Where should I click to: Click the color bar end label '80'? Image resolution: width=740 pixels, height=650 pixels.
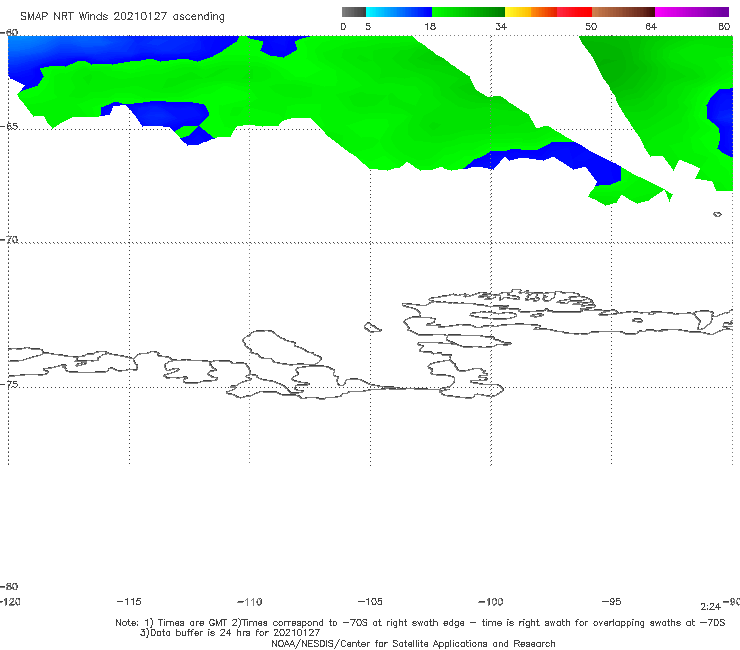724,27
